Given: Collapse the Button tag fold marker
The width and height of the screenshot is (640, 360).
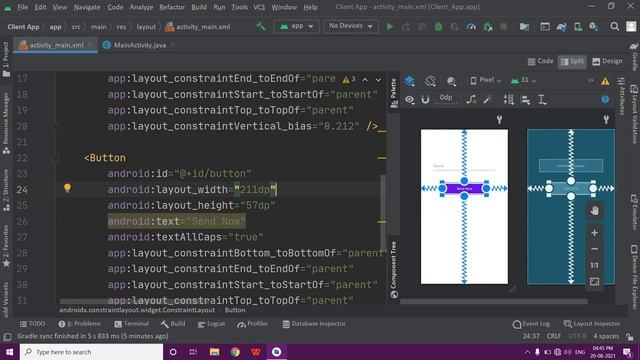Looking at the screenshot, I should [x=56, y=158].
